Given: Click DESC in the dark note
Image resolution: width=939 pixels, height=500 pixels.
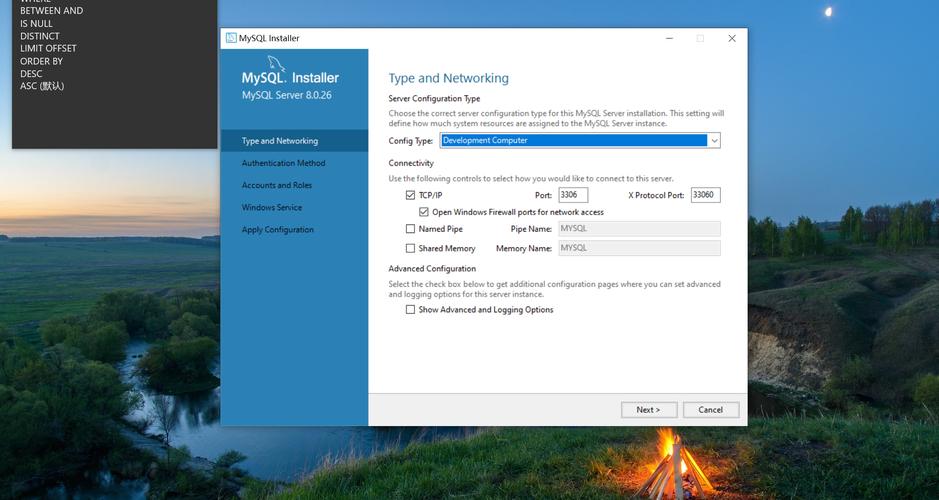Looking at the screenshot, I should tap(31, 74).
